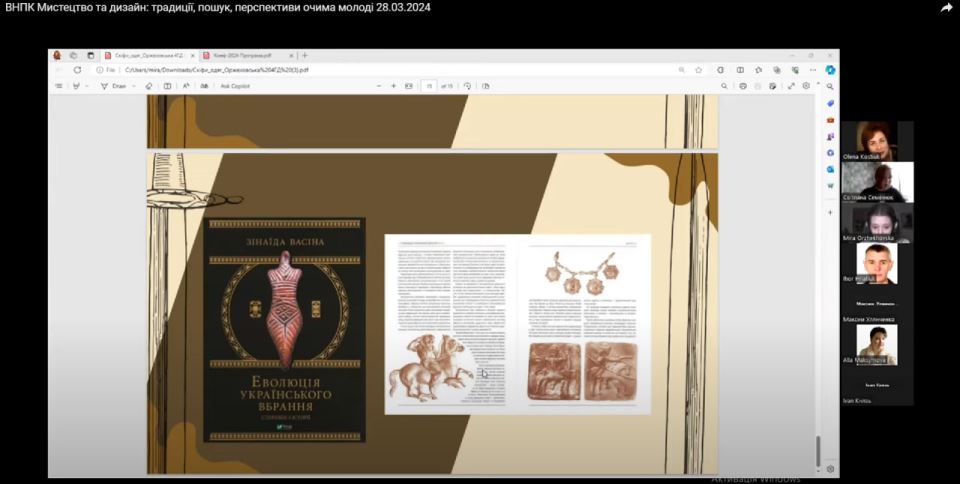Toggle the PDF table of contents sidebar
Screen dimensions: 960x484
pyautogui.click(x=59, y=86)
